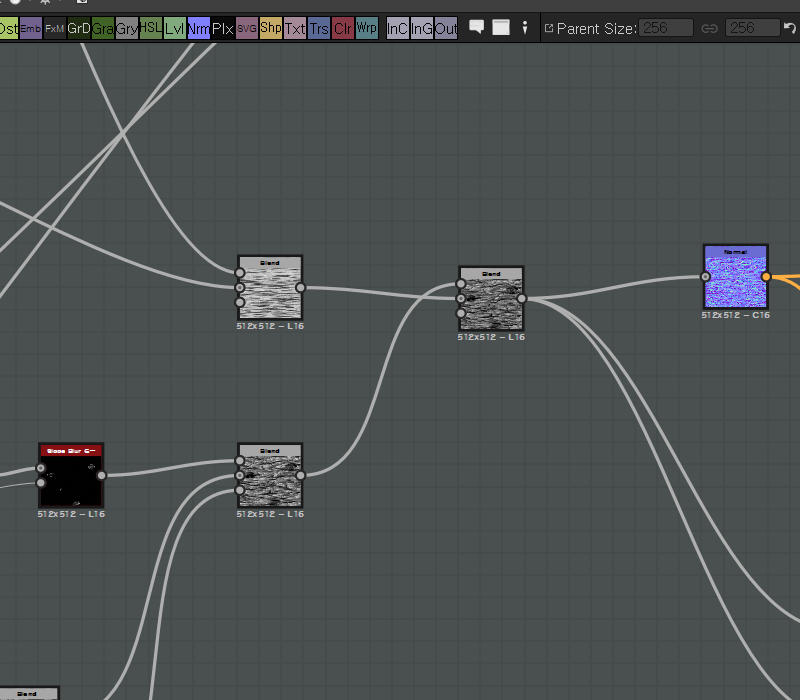Add an Input Color node (InC)
800x700 pixels.
[397, 28]
